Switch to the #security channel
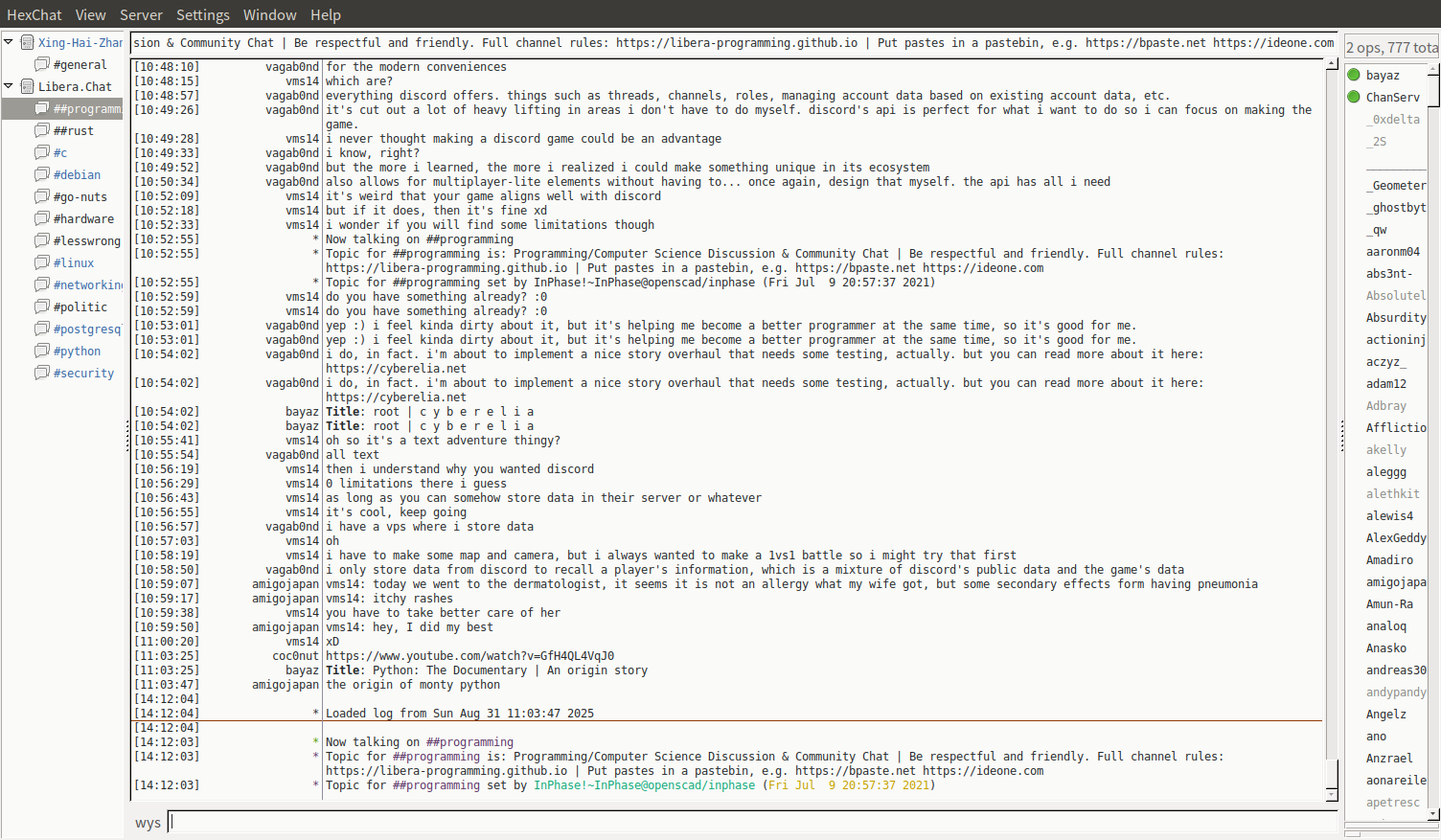 pos(83,373)
